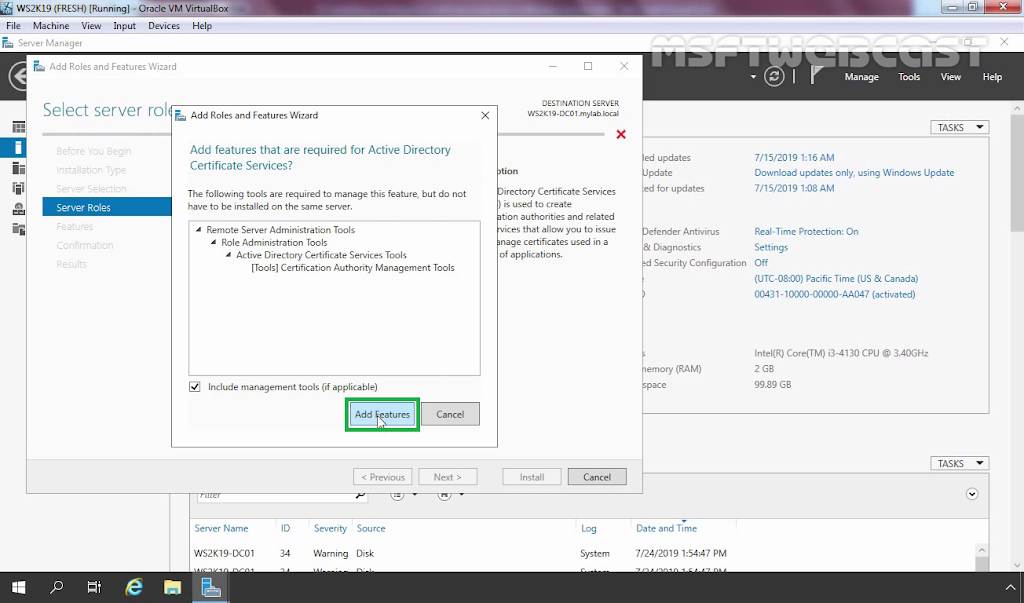Go to Server Selection wizard step
Image resolution: width=1024 pixels, height=603 pixels.
(x=91, y=189)
